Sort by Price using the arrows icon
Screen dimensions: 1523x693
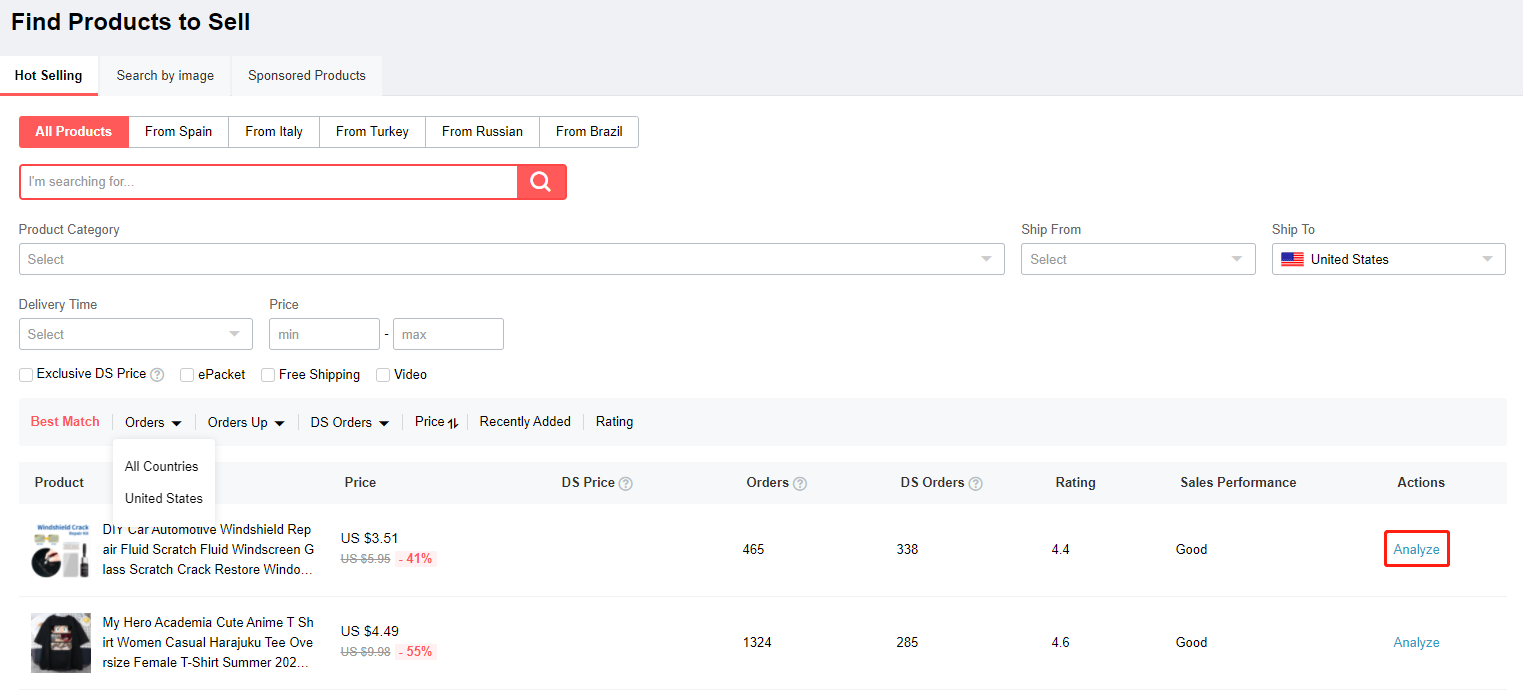point(452,423)
